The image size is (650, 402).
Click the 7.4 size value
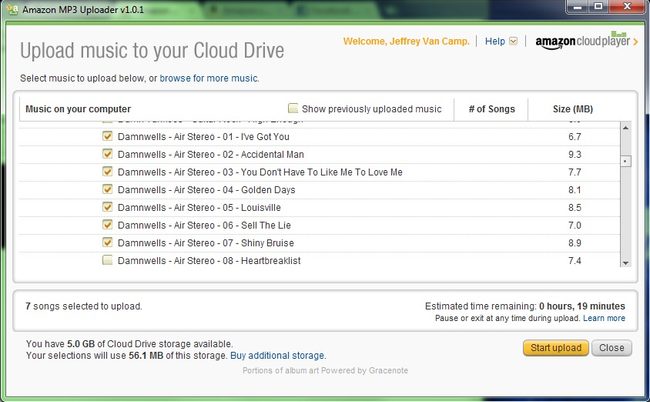tap(575, 261)
